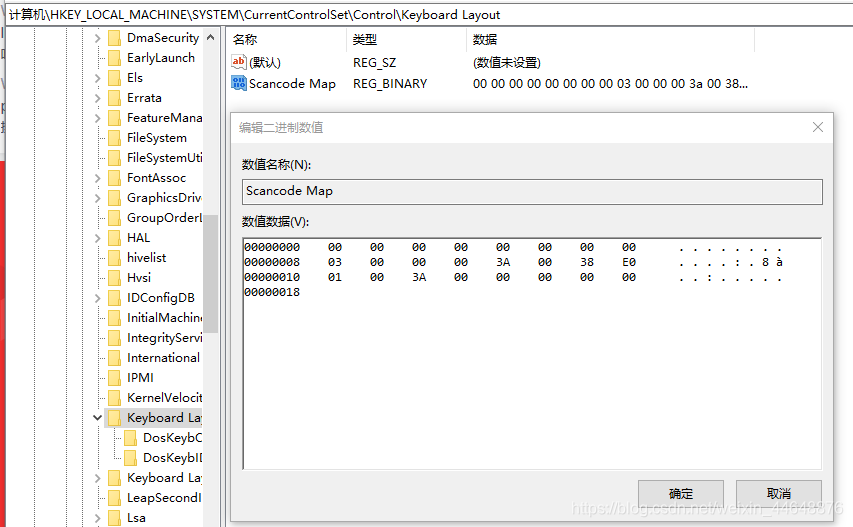Viewport: 853px width, 527px height.
Task: Click the hivelist folder icon
Action: [114, 258]
